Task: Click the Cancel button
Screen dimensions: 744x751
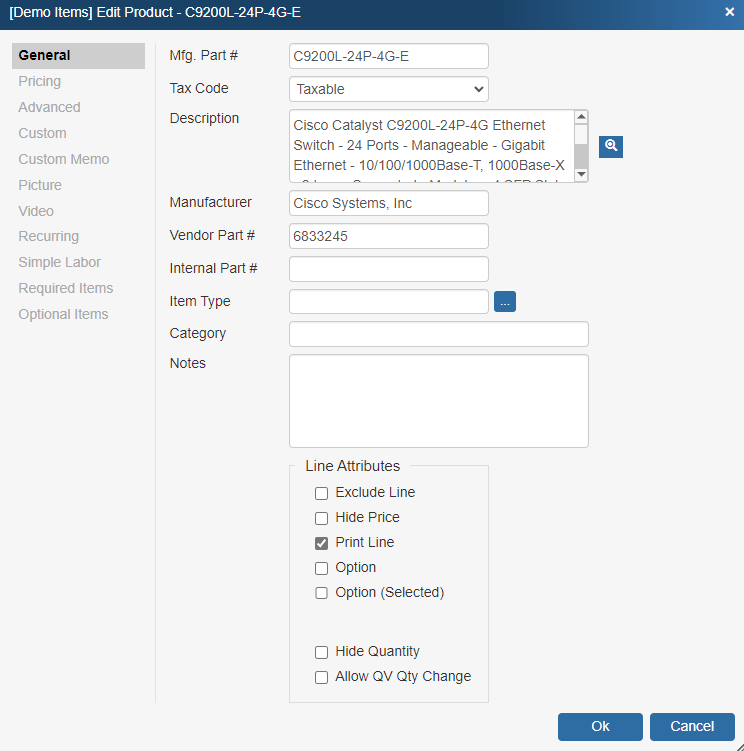Action: (x=692, y=726)
